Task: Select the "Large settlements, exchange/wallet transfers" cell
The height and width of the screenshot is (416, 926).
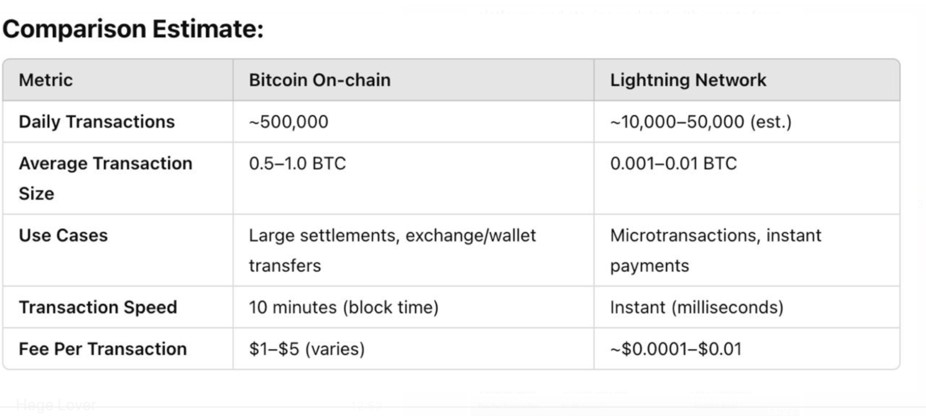Action: coord(392,250)
